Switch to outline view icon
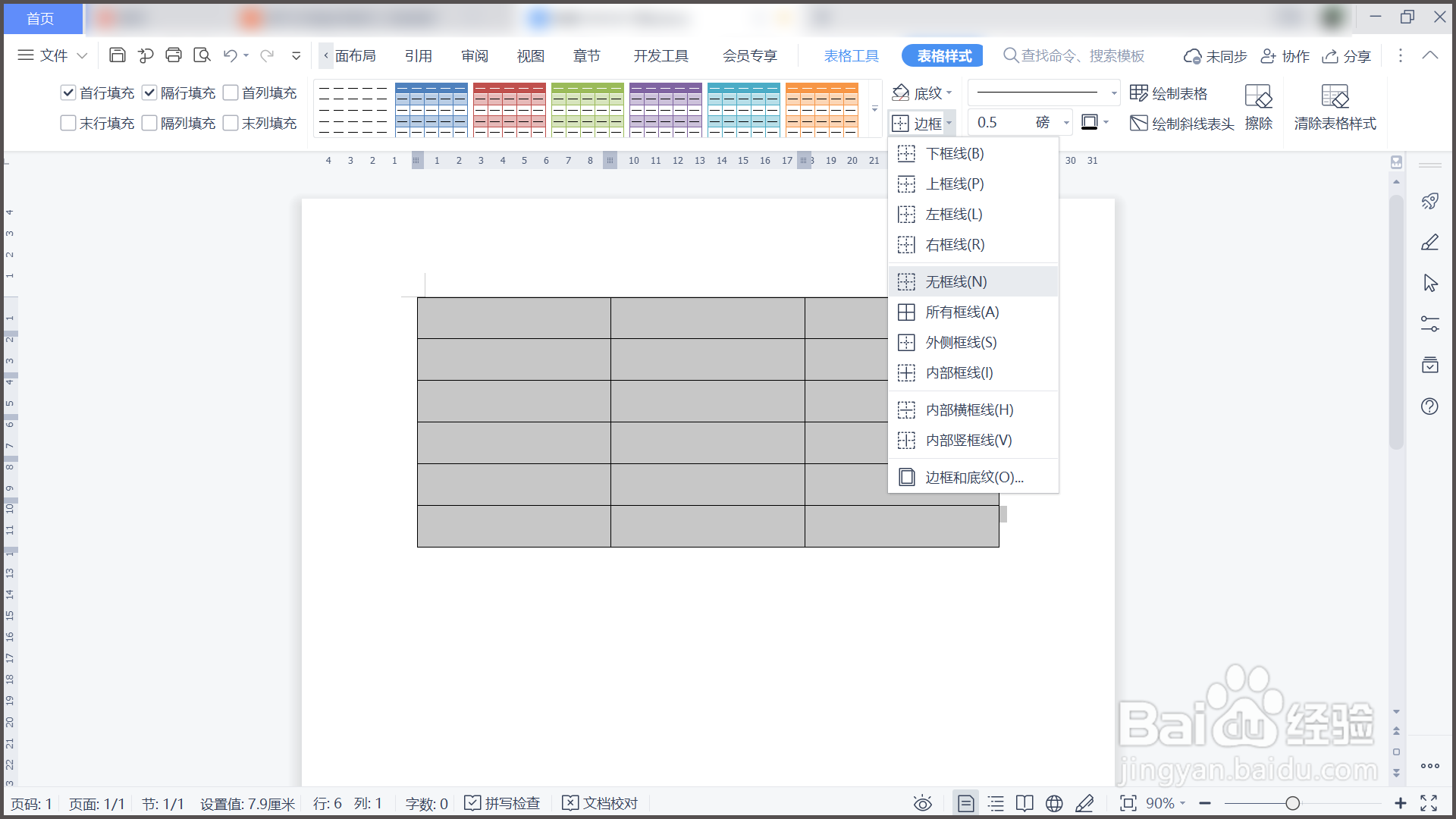 996,803
